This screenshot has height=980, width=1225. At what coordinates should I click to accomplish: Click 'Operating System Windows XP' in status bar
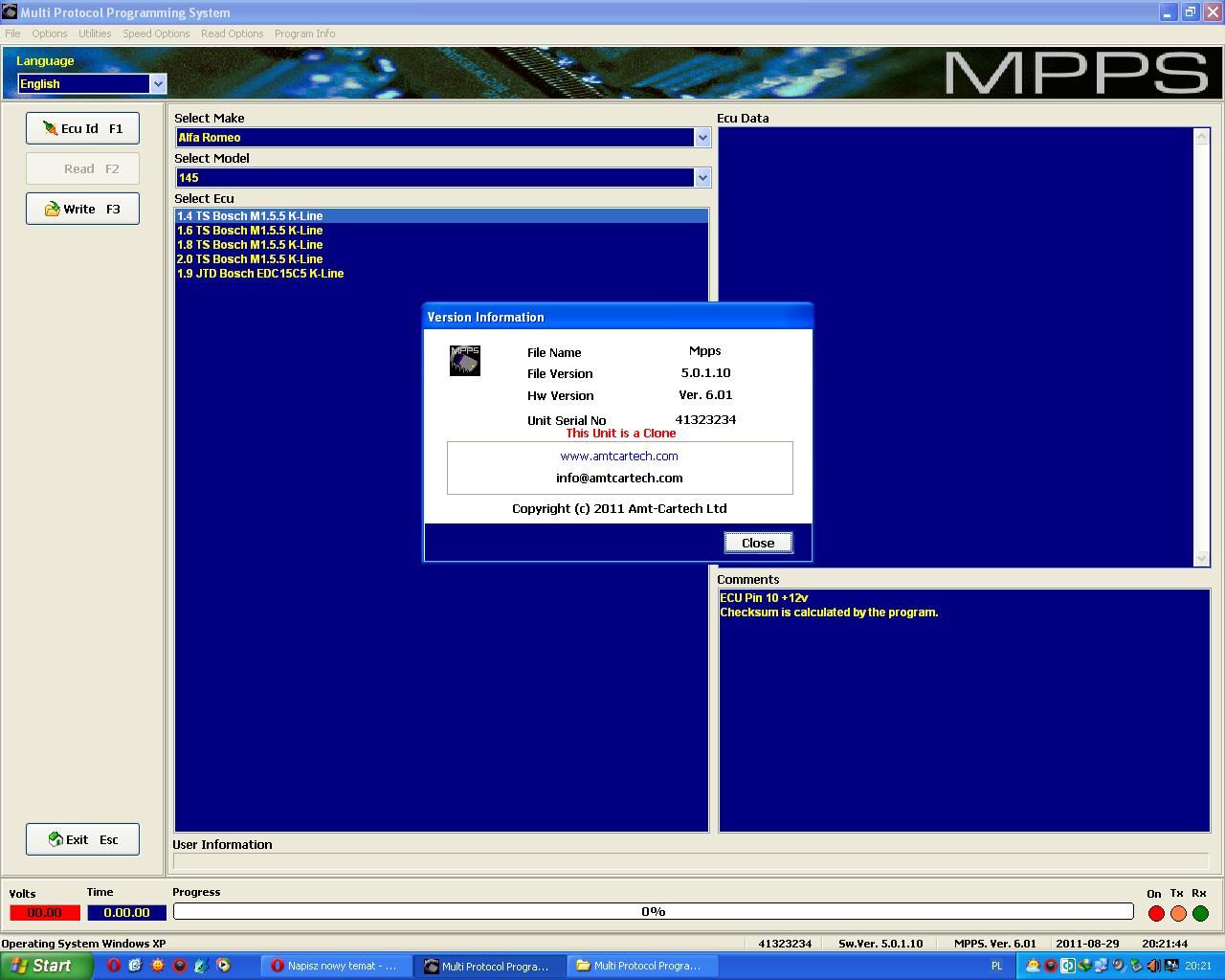pos(83,944)
